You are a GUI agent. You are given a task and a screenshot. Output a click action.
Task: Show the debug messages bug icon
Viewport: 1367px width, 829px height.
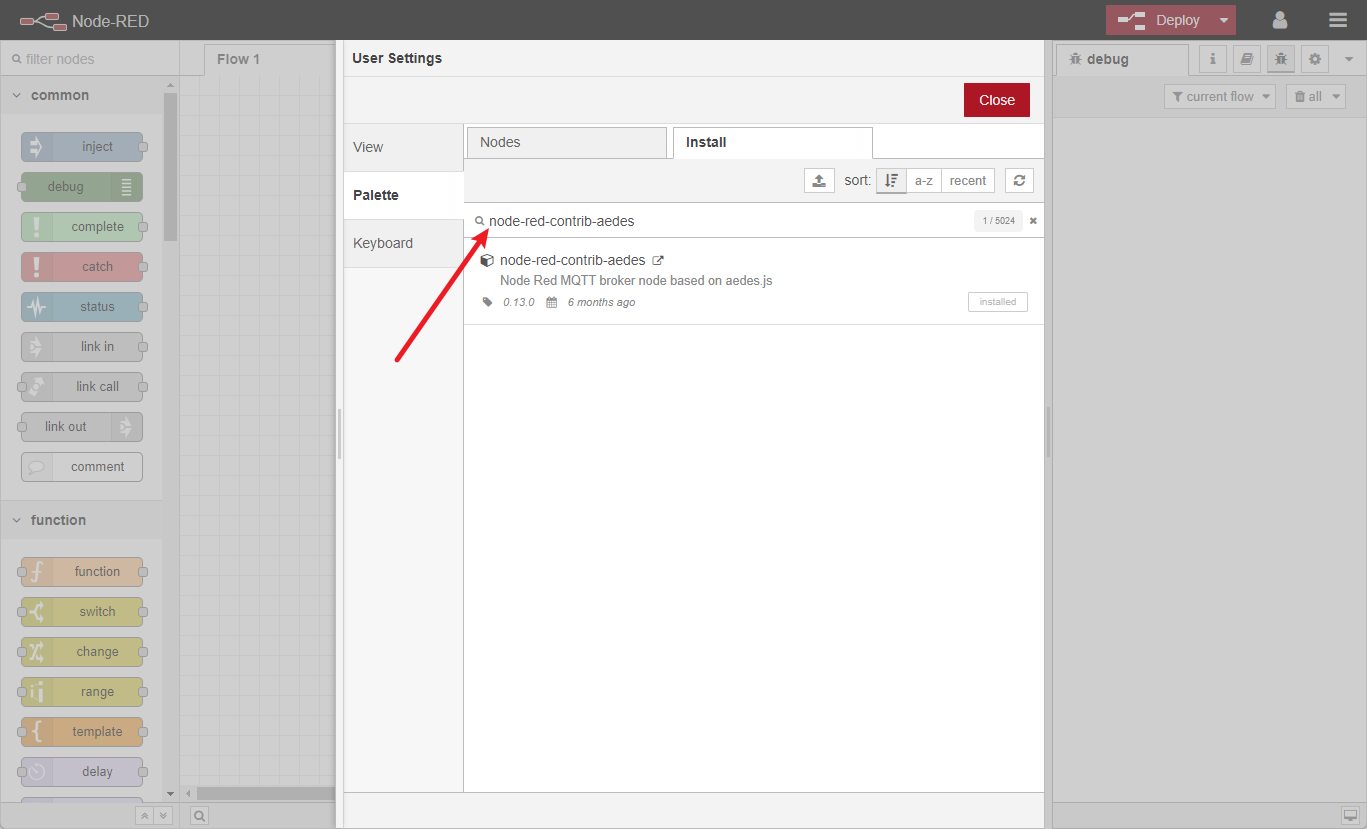pyautogui.click(x=1281, y=59)
